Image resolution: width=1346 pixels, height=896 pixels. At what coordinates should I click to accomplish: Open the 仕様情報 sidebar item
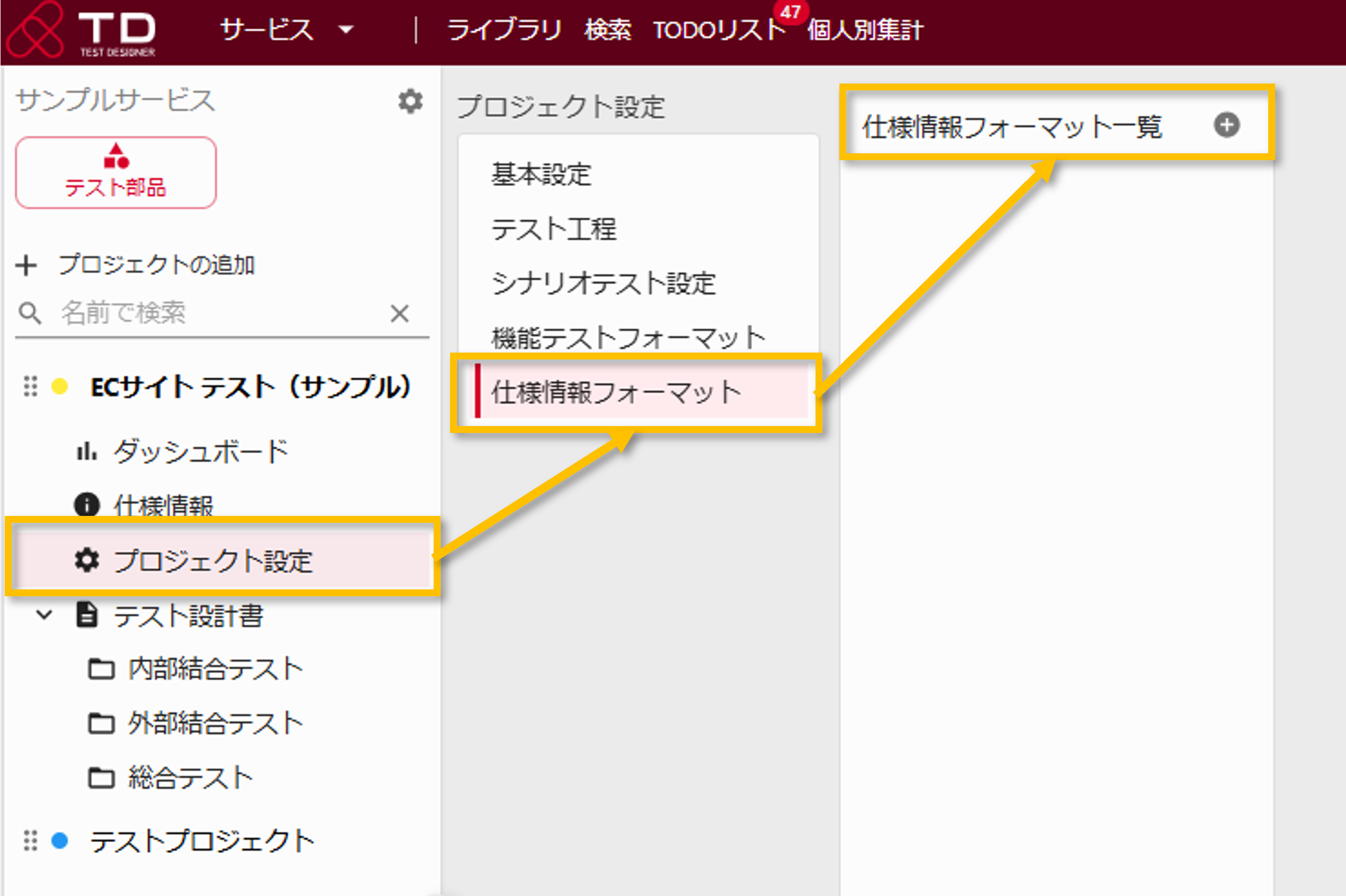pyautogui.click(x=163, y=505)
